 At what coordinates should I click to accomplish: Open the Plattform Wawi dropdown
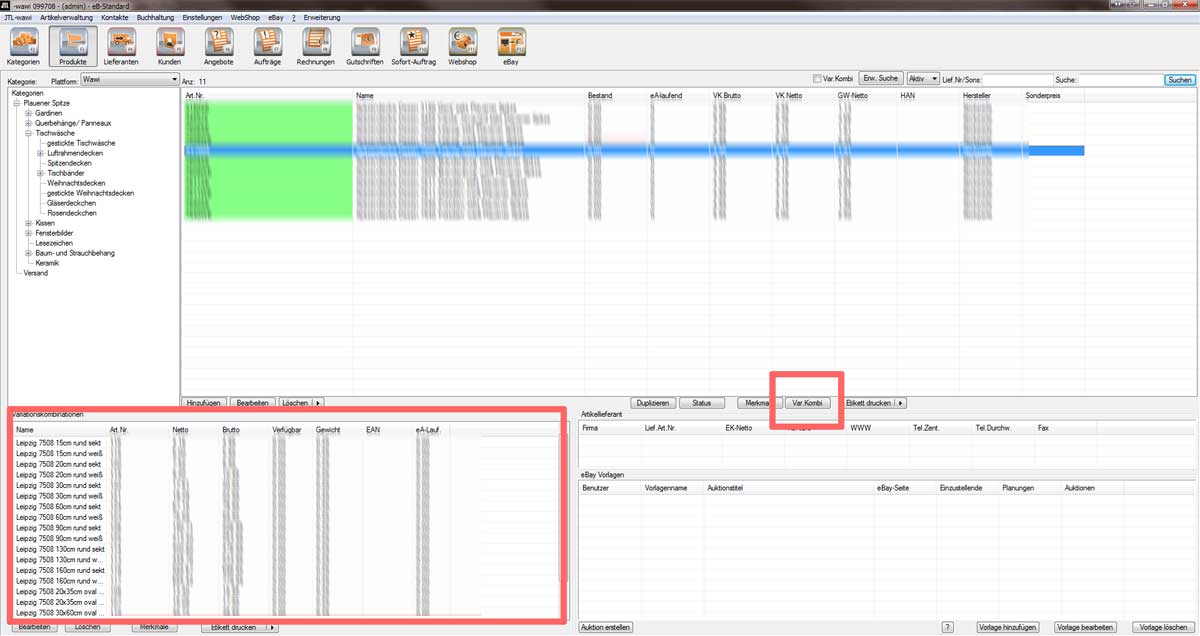point(128,79)
